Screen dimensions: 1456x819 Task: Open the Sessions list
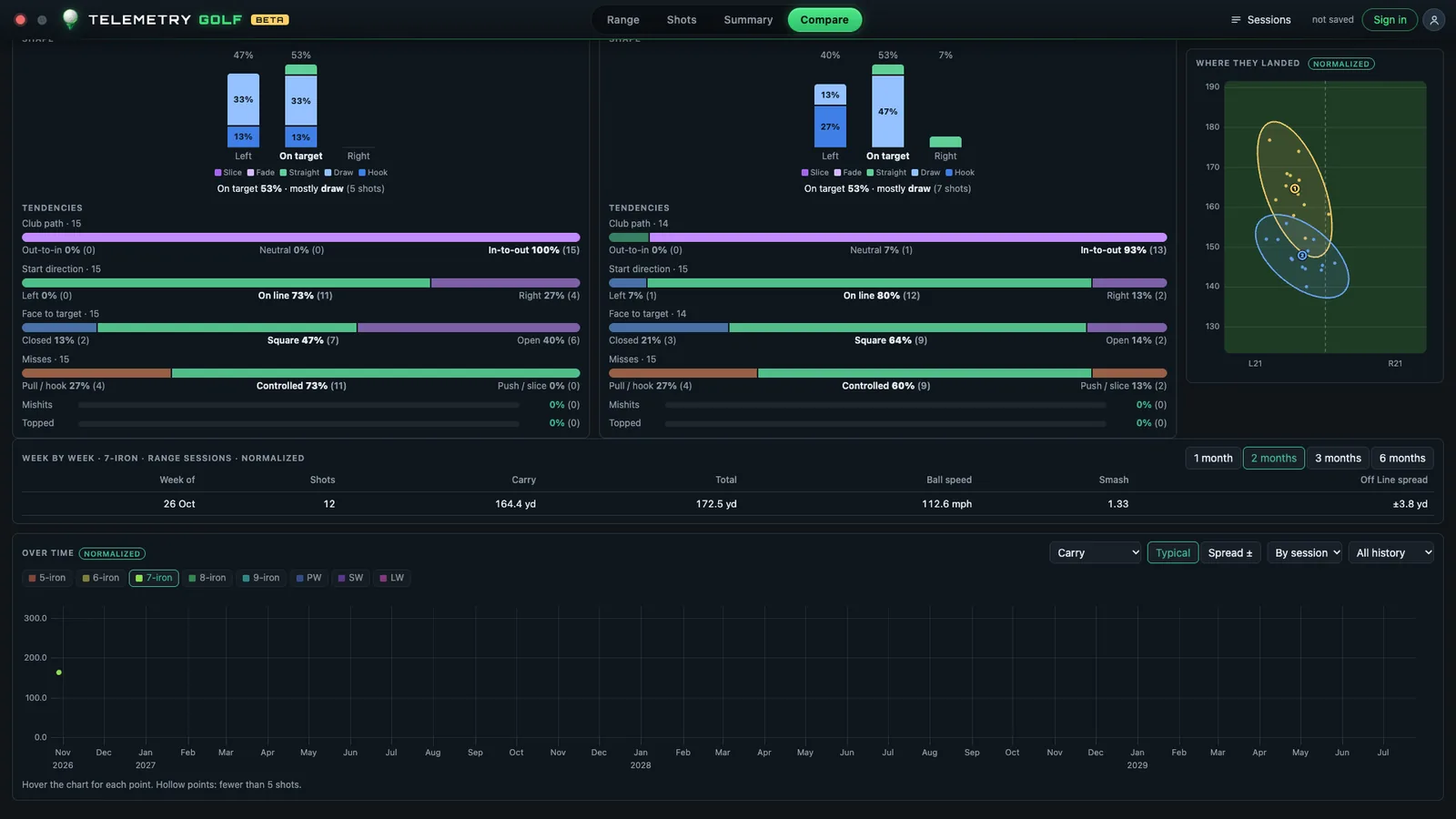(1260, 20)
